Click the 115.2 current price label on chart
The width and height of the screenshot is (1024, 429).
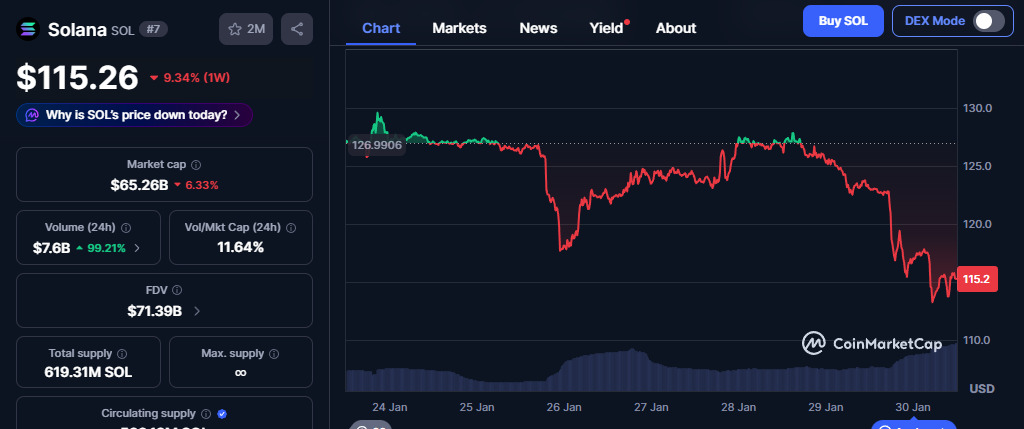coord(975,280)
